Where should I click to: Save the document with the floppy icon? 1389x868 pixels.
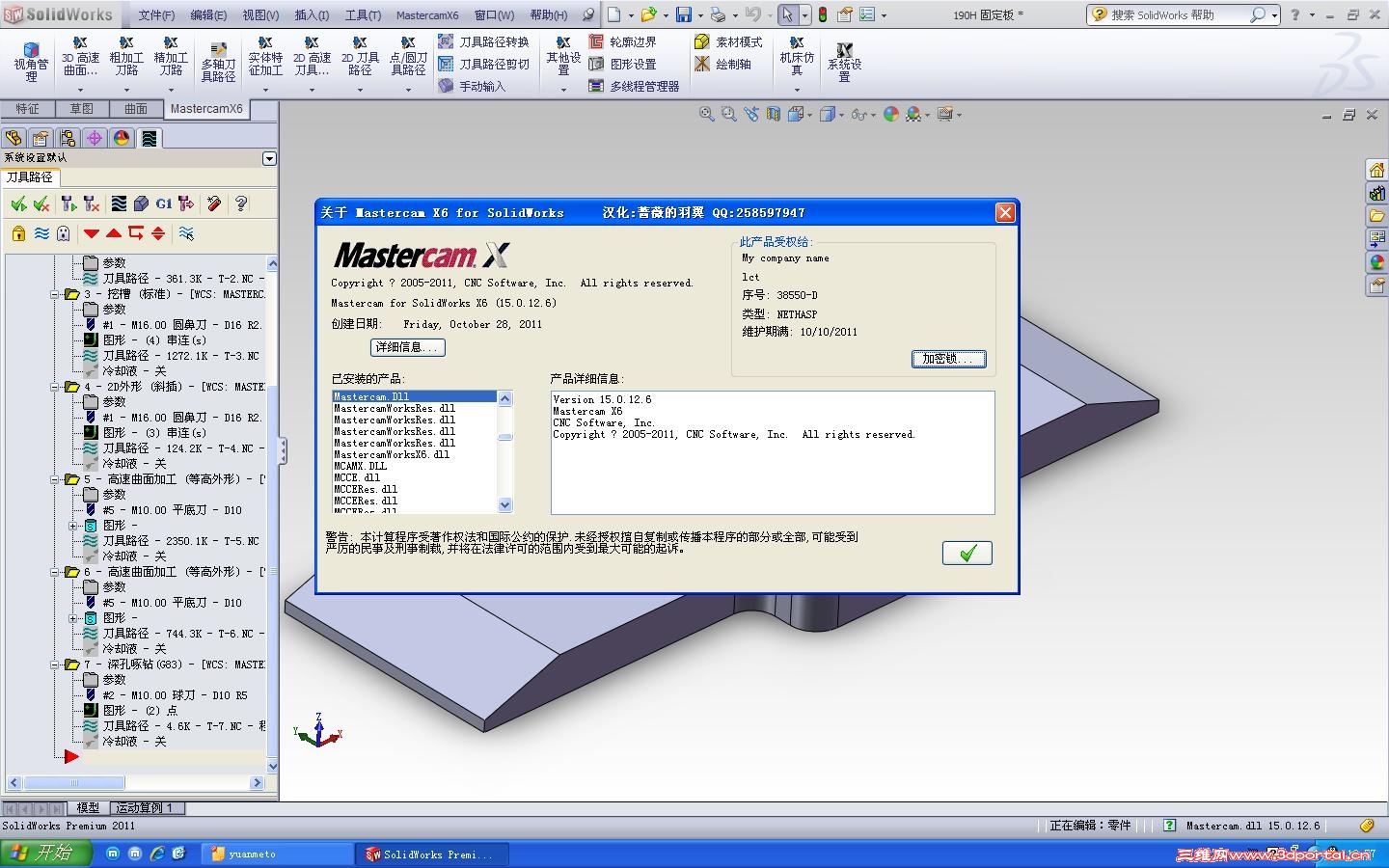click(684, 14)
